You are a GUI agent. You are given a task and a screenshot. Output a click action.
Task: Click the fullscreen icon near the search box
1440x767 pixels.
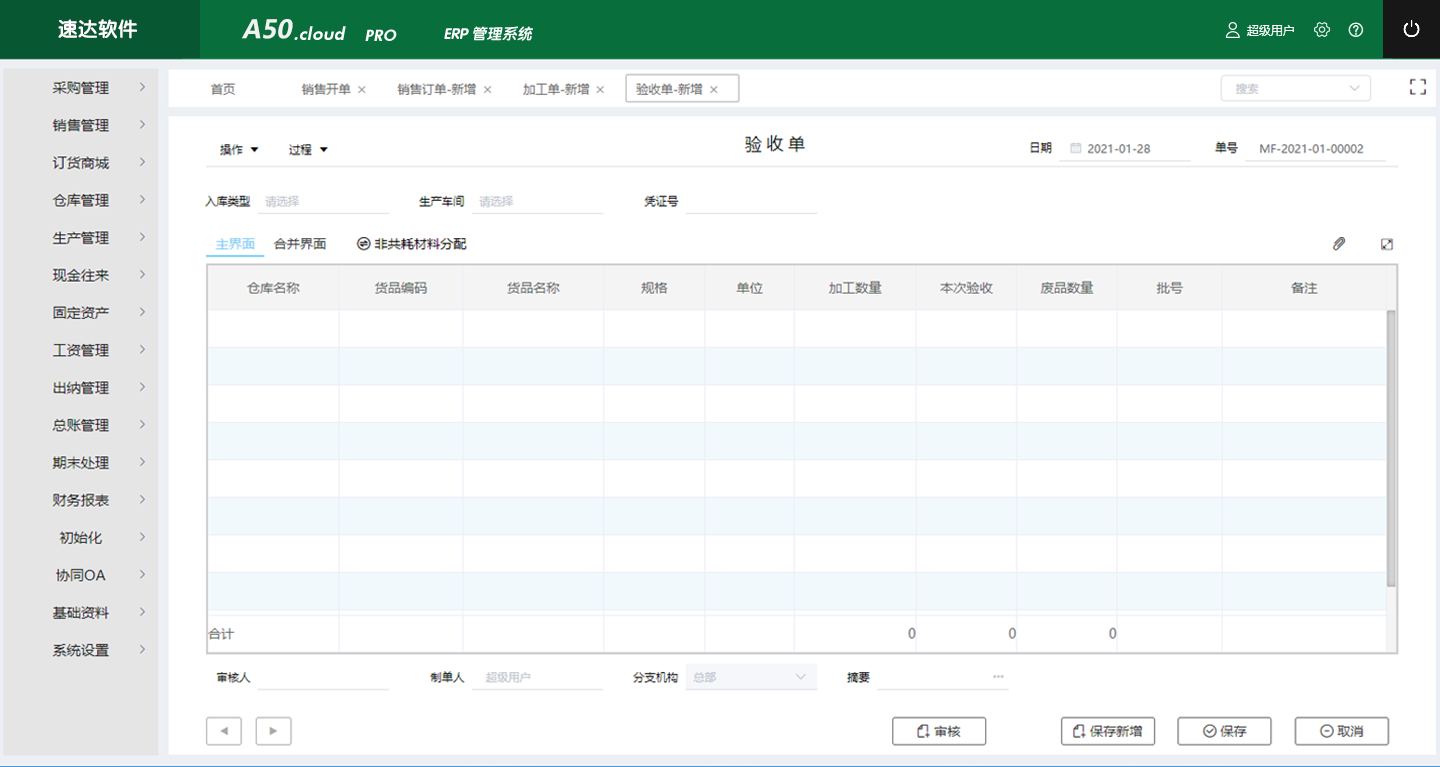tap(1417, 87)
